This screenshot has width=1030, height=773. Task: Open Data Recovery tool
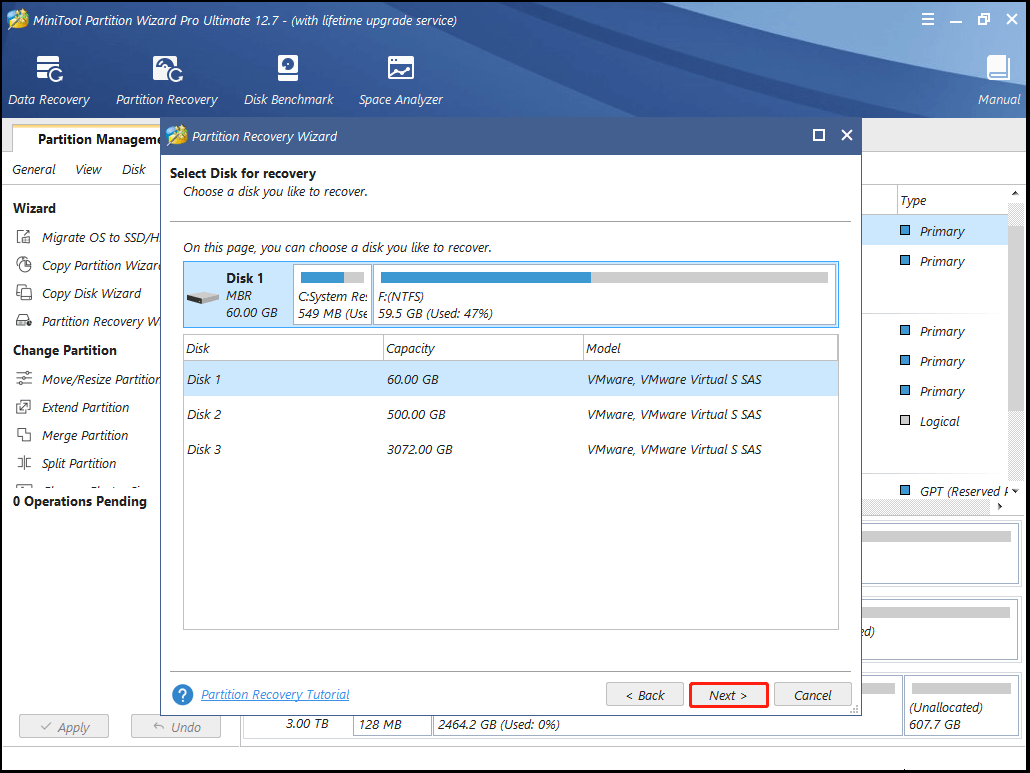[49, 81]
